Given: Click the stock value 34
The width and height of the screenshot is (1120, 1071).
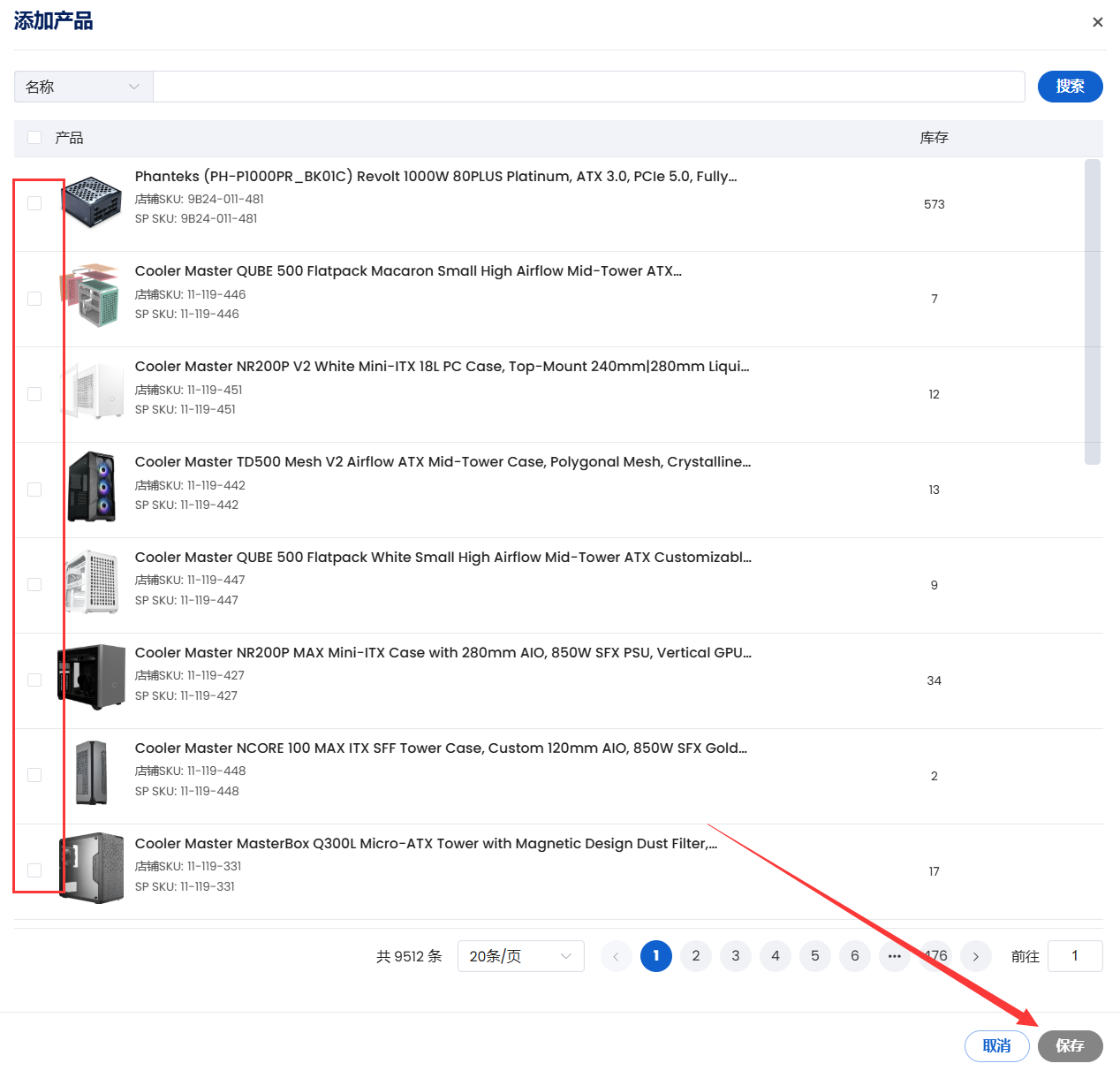Looking at the screenshot, I should [x=935, y=680].
